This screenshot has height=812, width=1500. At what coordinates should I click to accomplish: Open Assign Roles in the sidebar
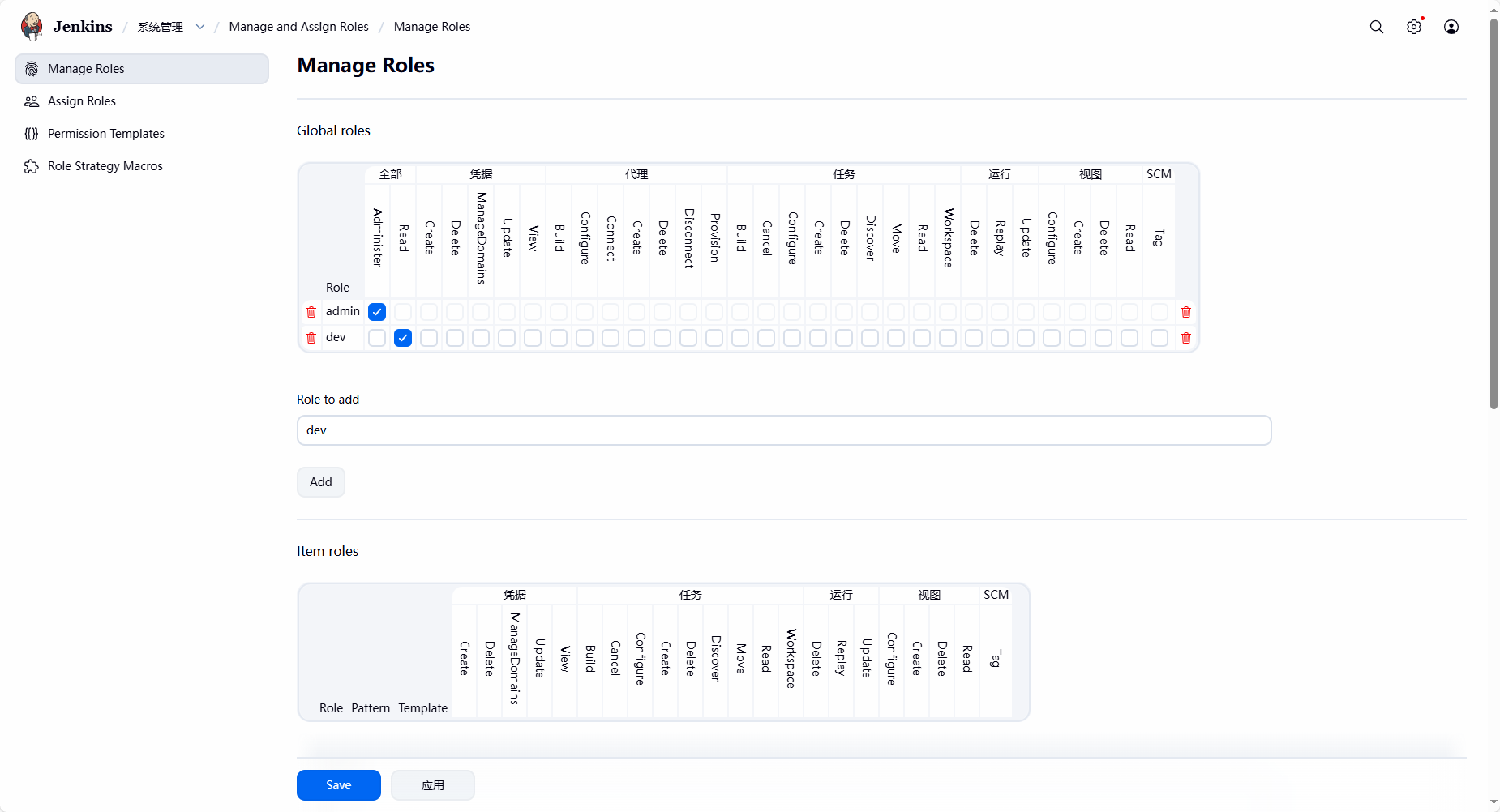pyautogui.click(x=82, y=101)
